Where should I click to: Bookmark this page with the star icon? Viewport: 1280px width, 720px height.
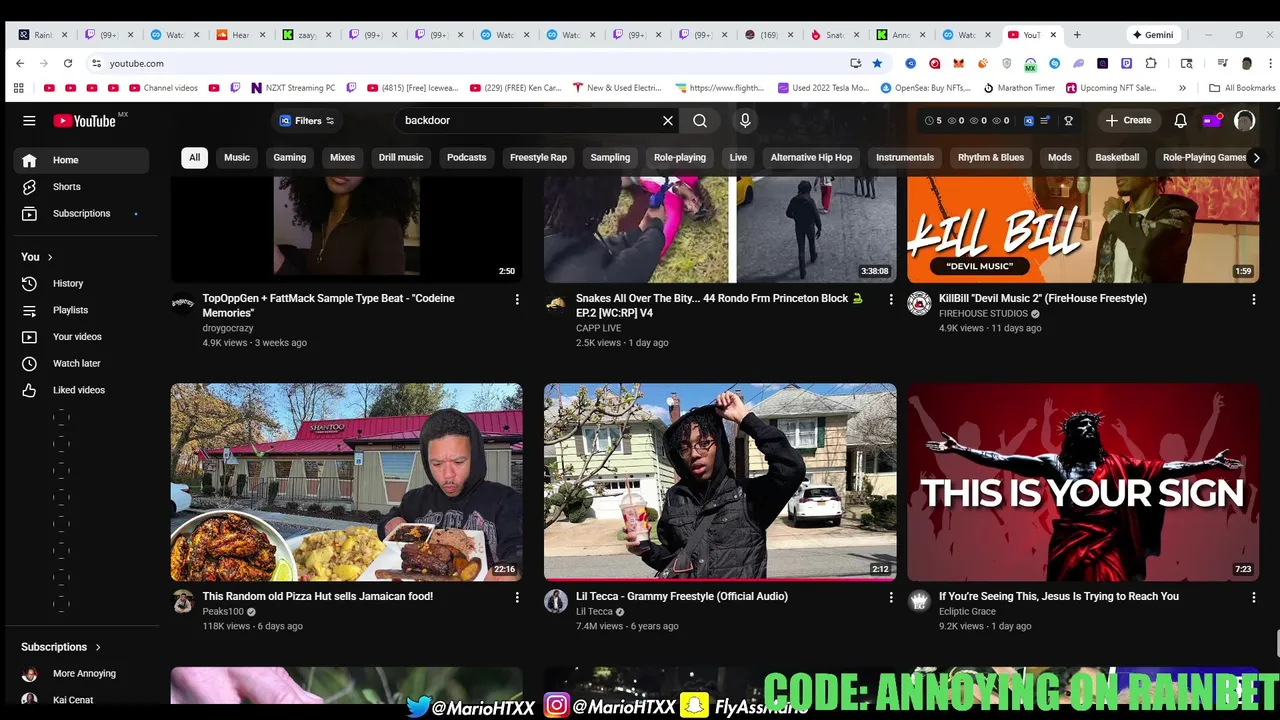[877, 63]
